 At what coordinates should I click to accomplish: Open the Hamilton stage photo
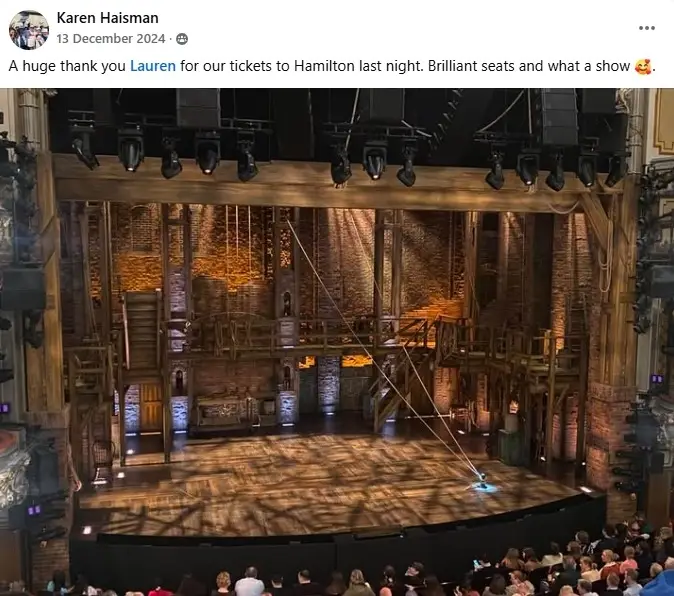click(337, 342)
